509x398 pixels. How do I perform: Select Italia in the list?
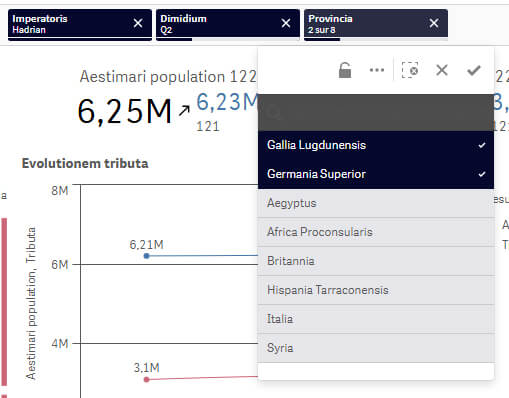tap(376, 319)
